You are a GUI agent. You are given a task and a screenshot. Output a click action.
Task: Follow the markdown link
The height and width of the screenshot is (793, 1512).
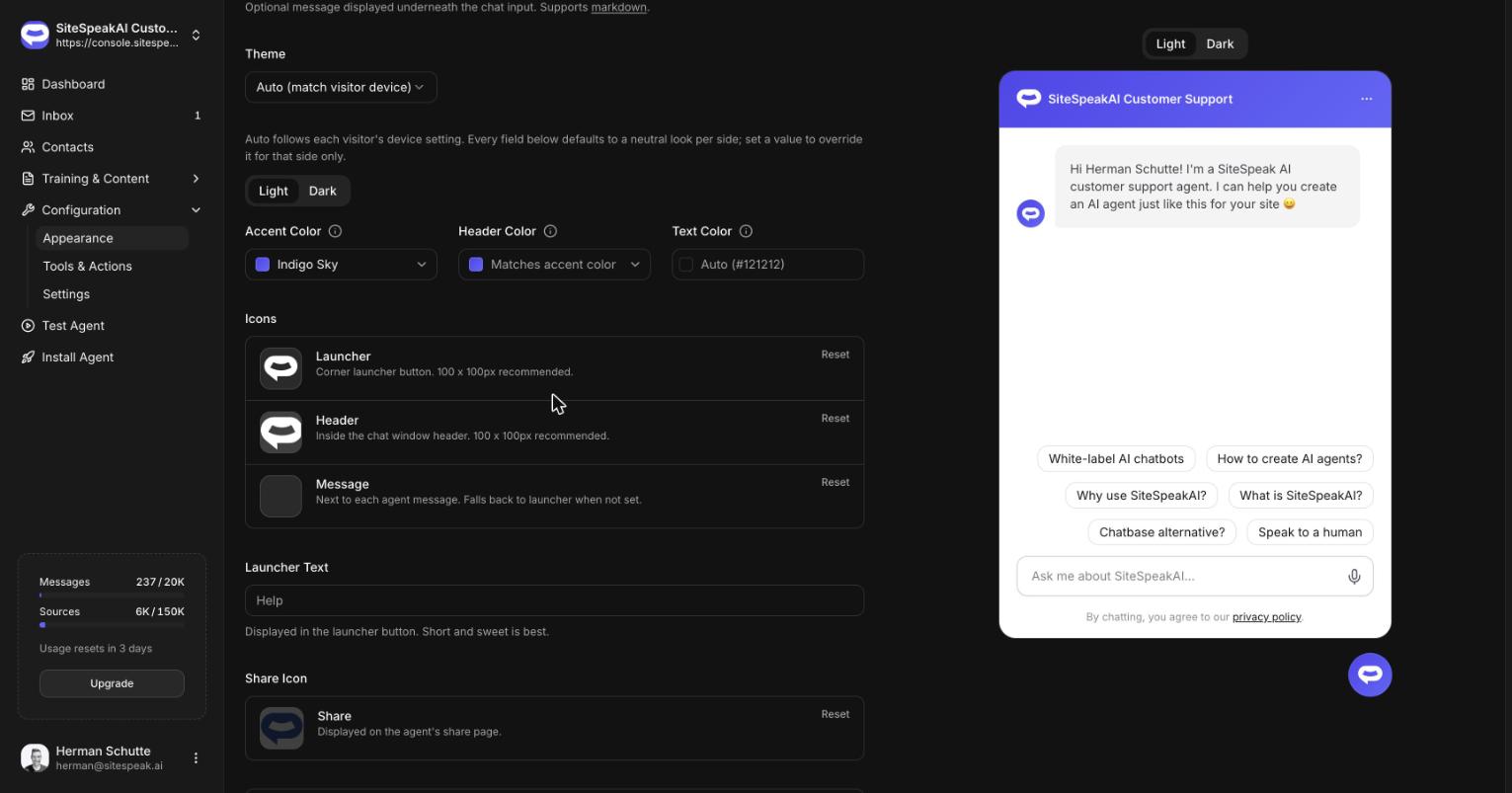(619, 7)
